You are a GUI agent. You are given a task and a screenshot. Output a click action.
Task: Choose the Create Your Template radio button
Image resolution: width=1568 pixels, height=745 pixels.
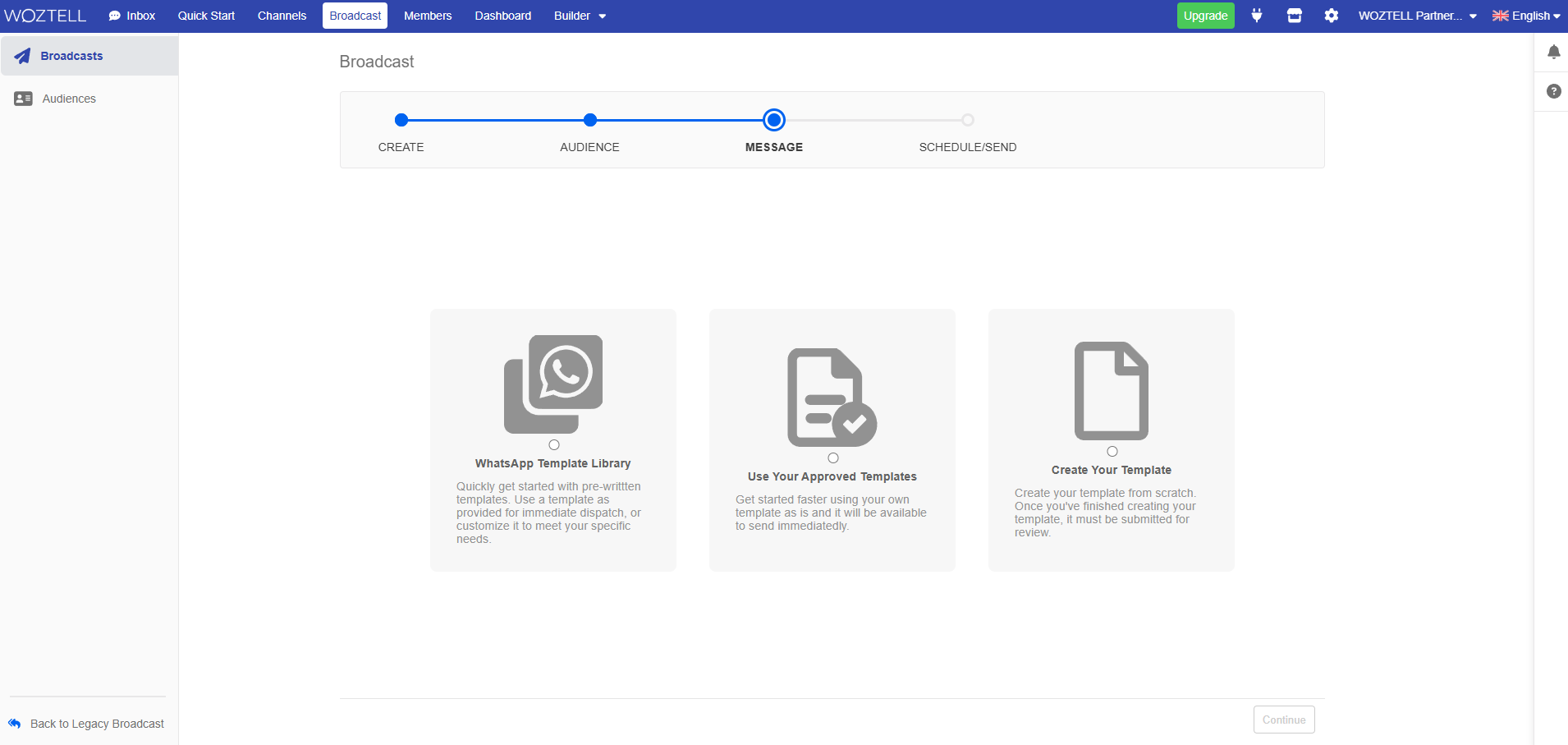coord(1112,451)
